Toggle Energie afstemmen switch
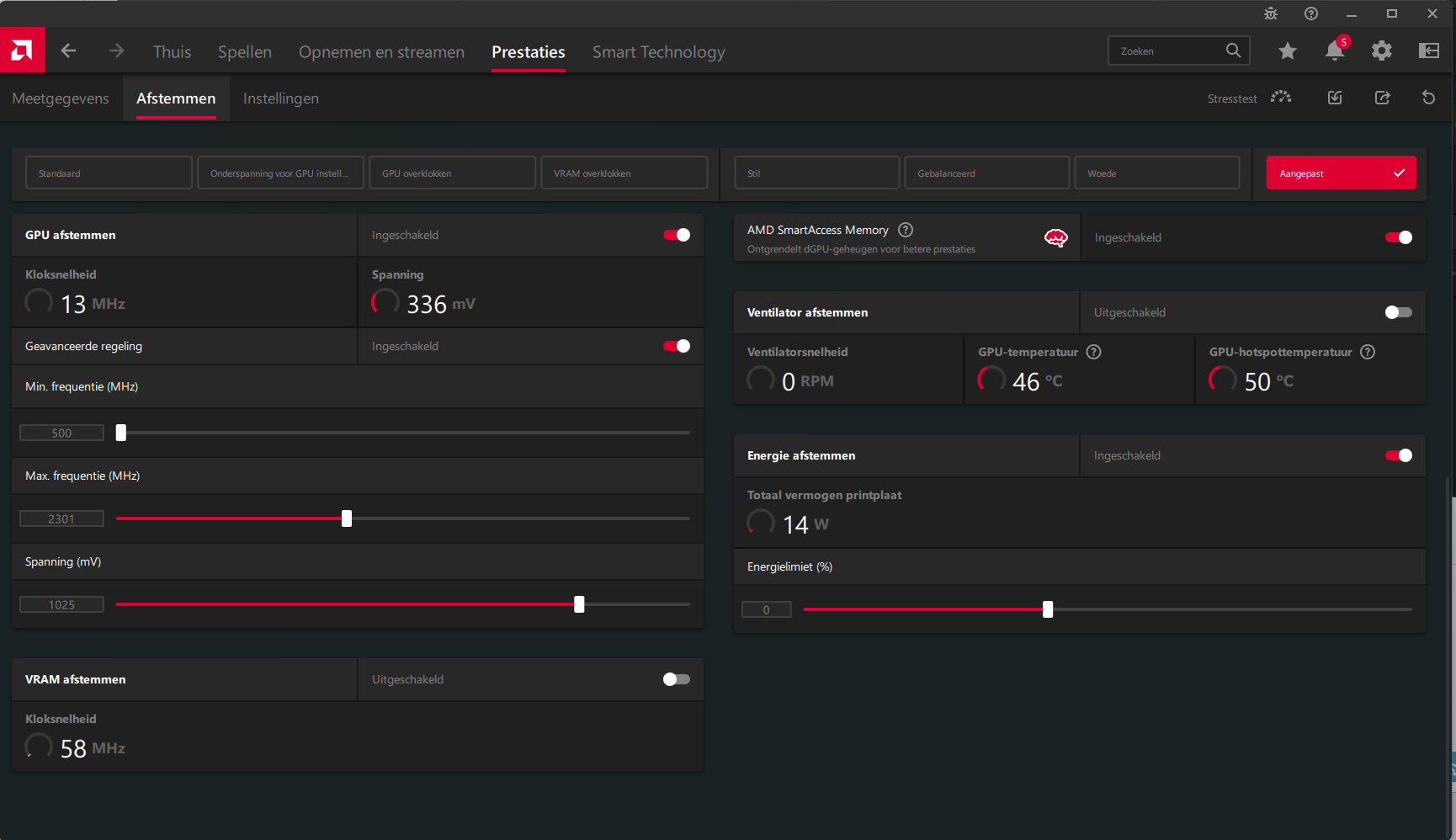This screenshot has height=840, width=1456. tap(1399, 455)
